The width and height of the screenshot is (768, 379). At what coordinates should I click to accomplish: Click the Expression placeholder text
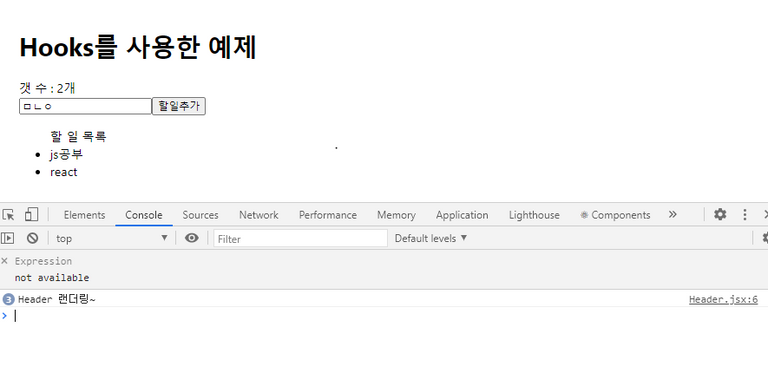pos(43,261)
